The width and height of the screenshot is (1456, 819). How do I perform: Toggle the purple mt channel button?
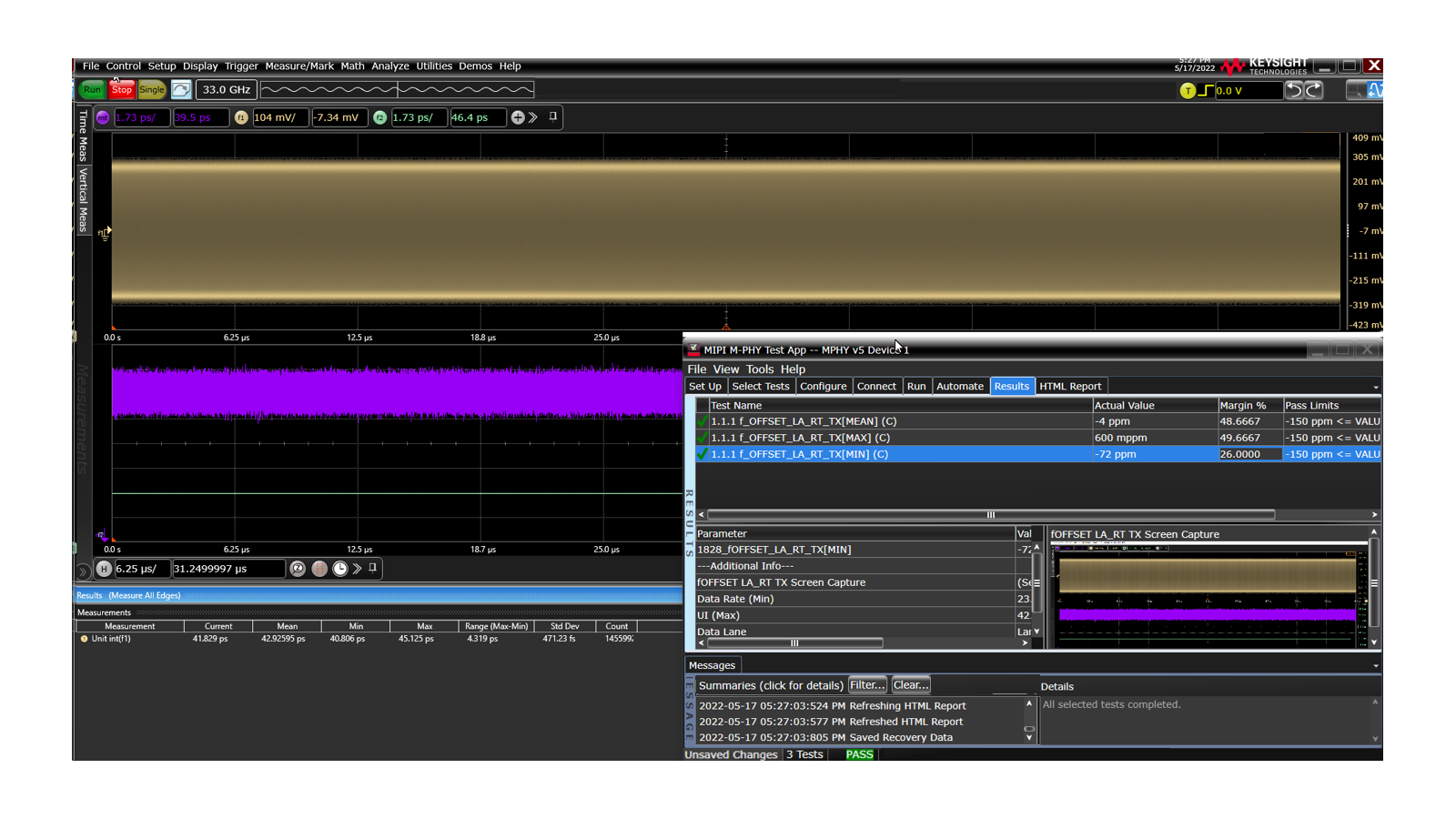pyautogui.click(x=103, y=117)
